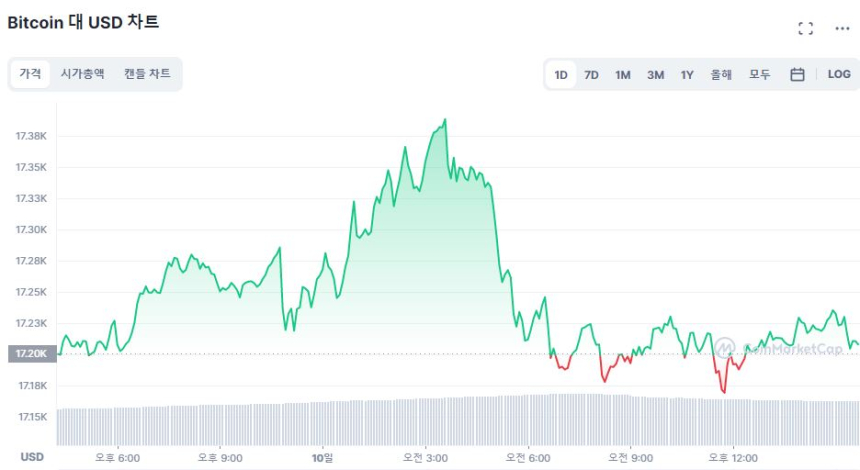Viewport: 860px width, 470px height.
Task: Switch to the 가격 tab
Action: click(x=30, y=74)
